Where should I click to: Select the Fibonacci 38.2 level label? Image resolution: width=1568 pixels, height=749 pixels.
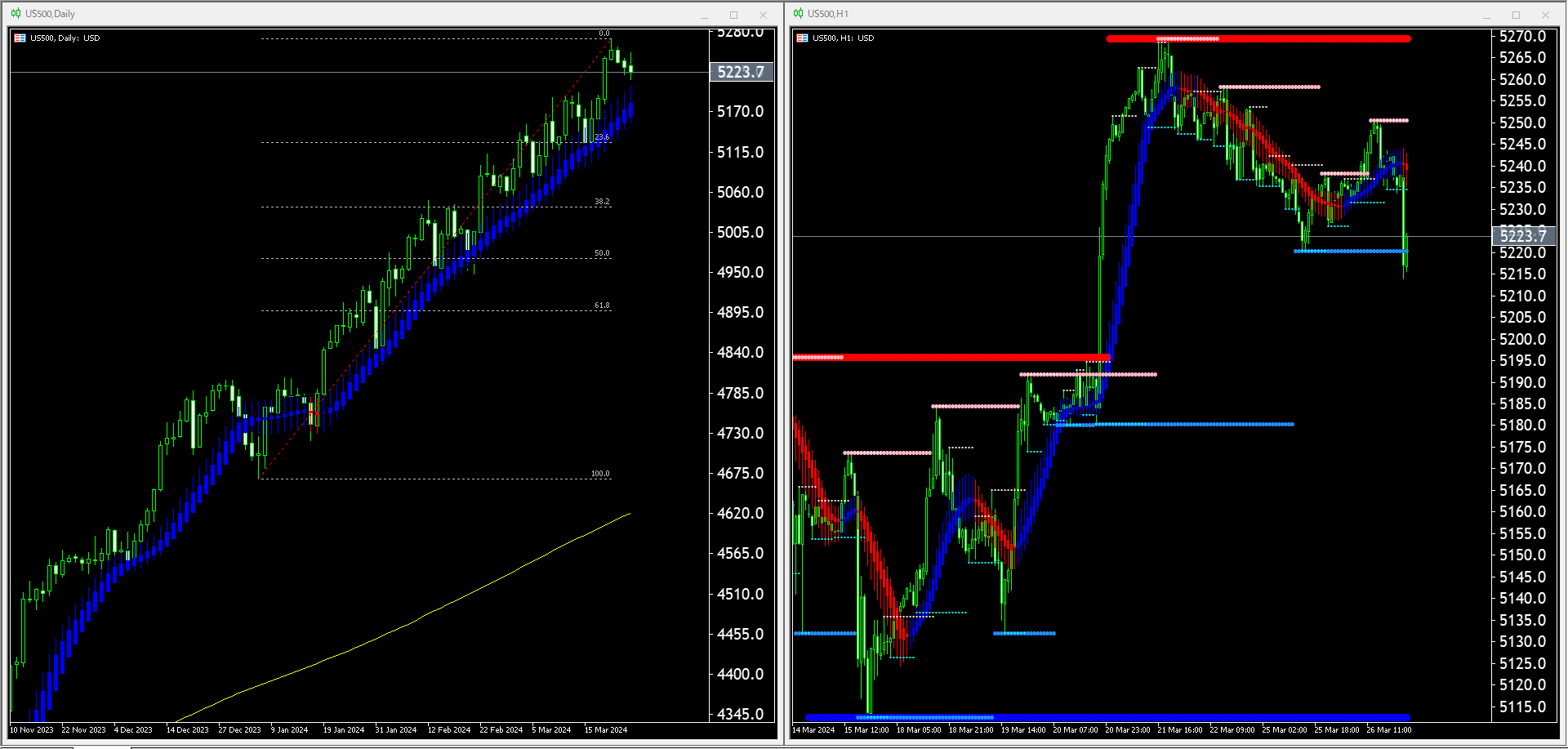pyautogui.click(x=602, y=202)
